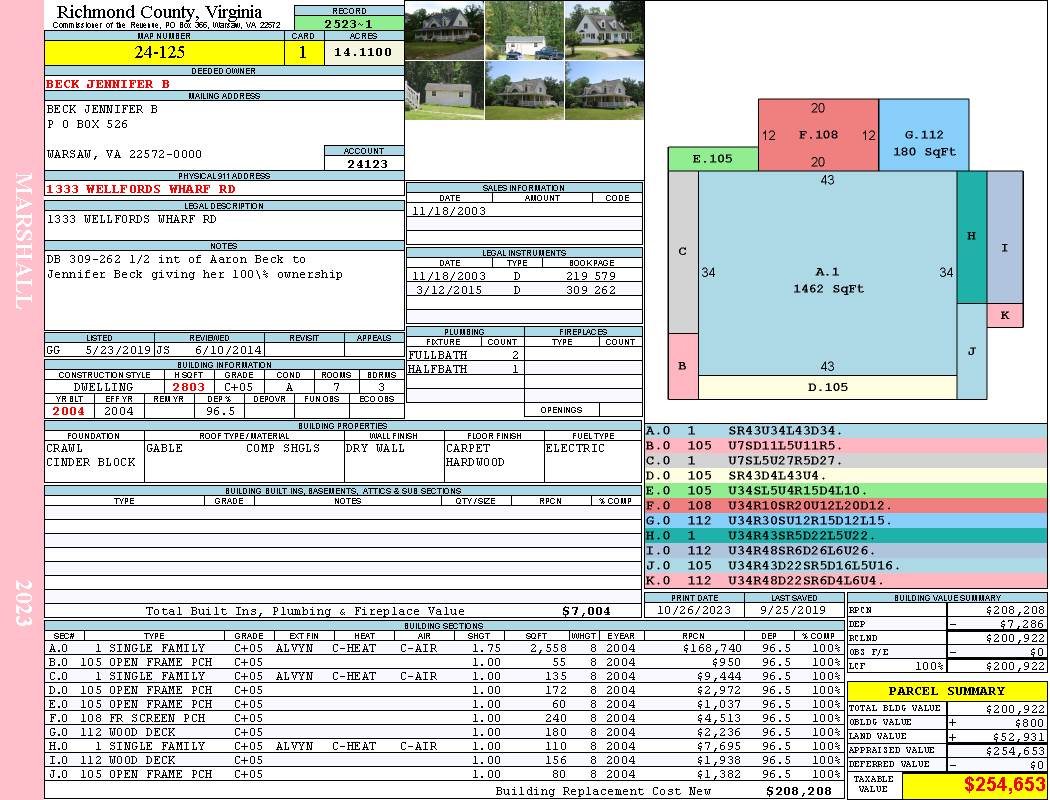The height and width of the screenshot is (800, 1050).
Task: Click sketch legend row F.0 108
Action: 846,505
